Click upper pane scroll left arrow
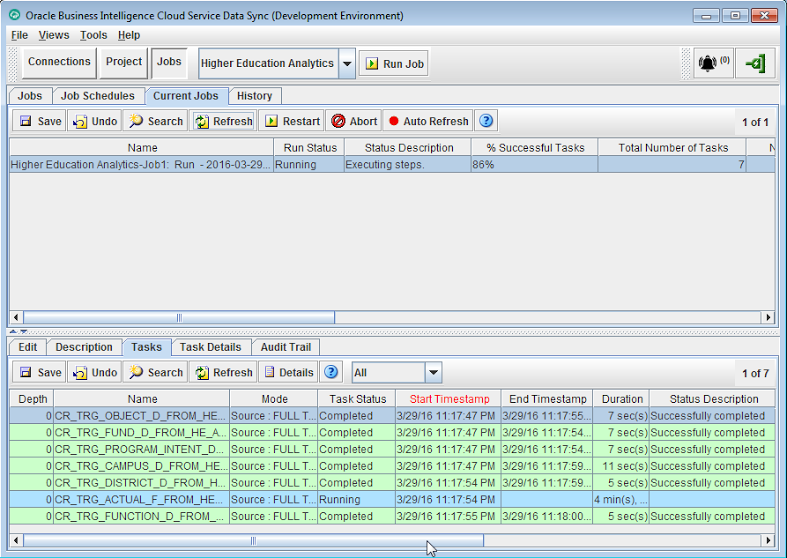 pyautogui.click(x=16, y=317)
